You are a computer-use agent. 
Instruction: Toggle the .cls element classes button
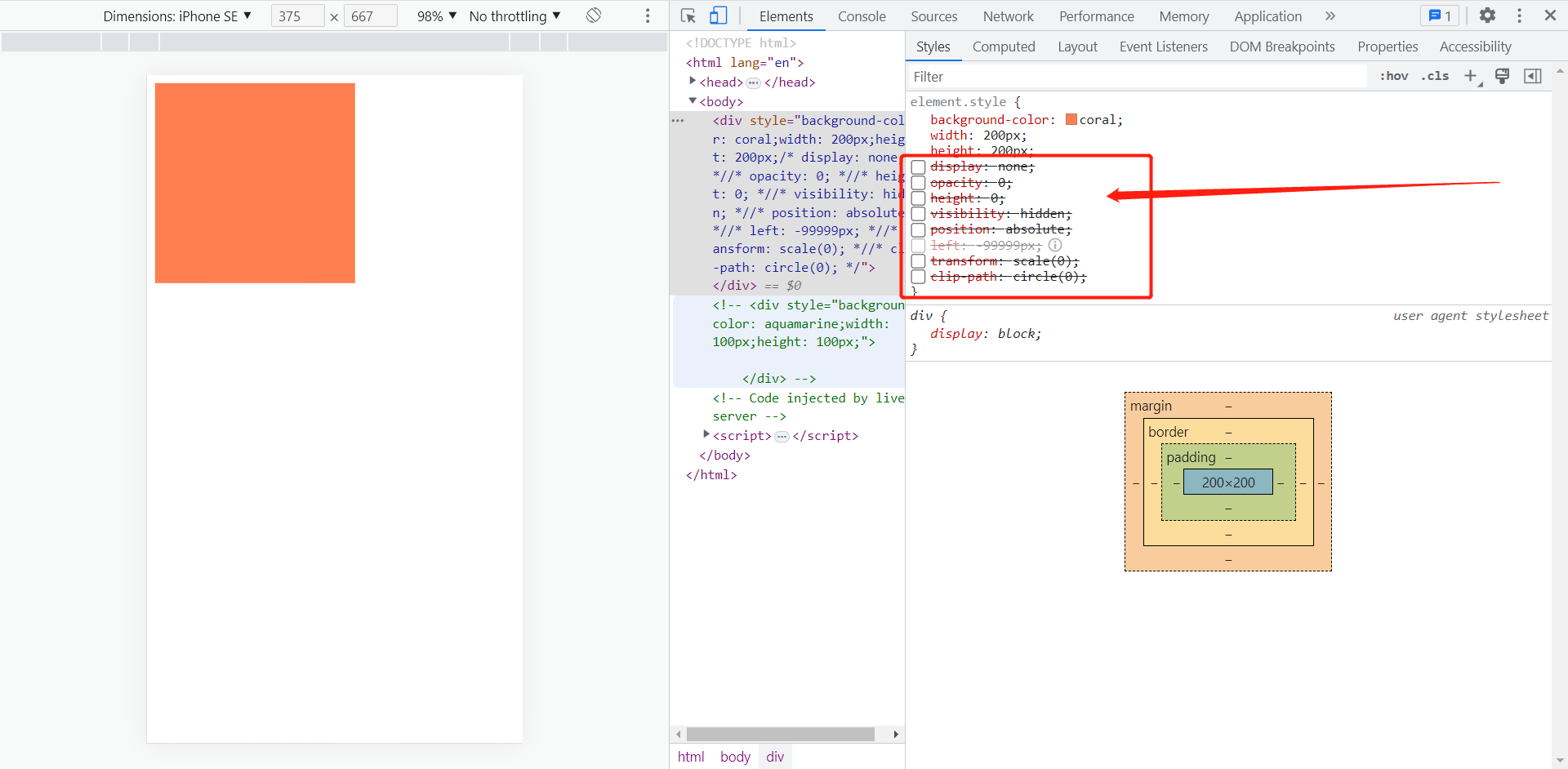click(1435, 76)
